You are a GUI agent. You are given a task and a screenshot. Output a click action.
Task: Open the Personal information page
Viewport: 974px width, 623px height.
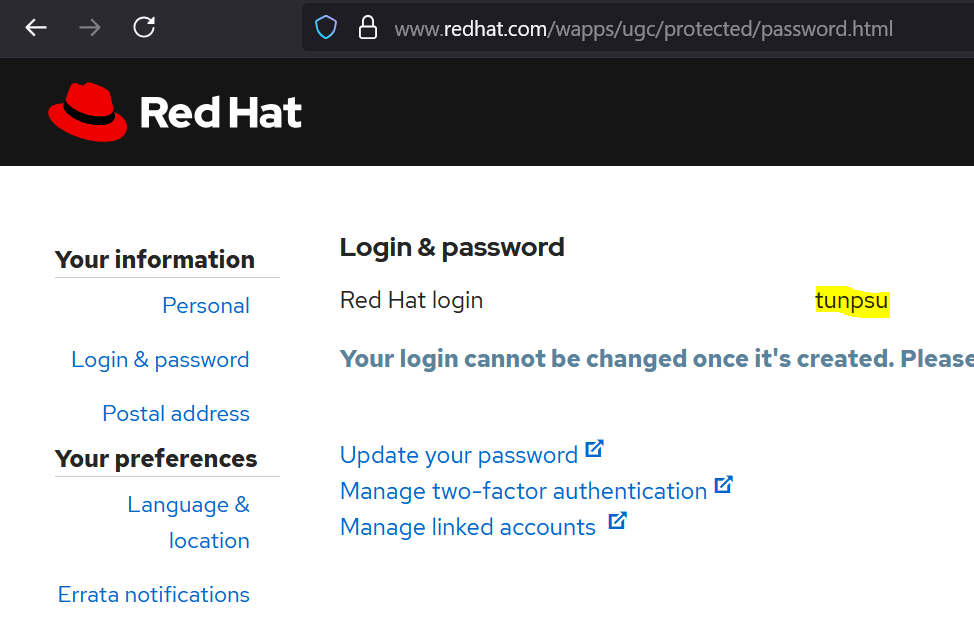tap(205, 306)
